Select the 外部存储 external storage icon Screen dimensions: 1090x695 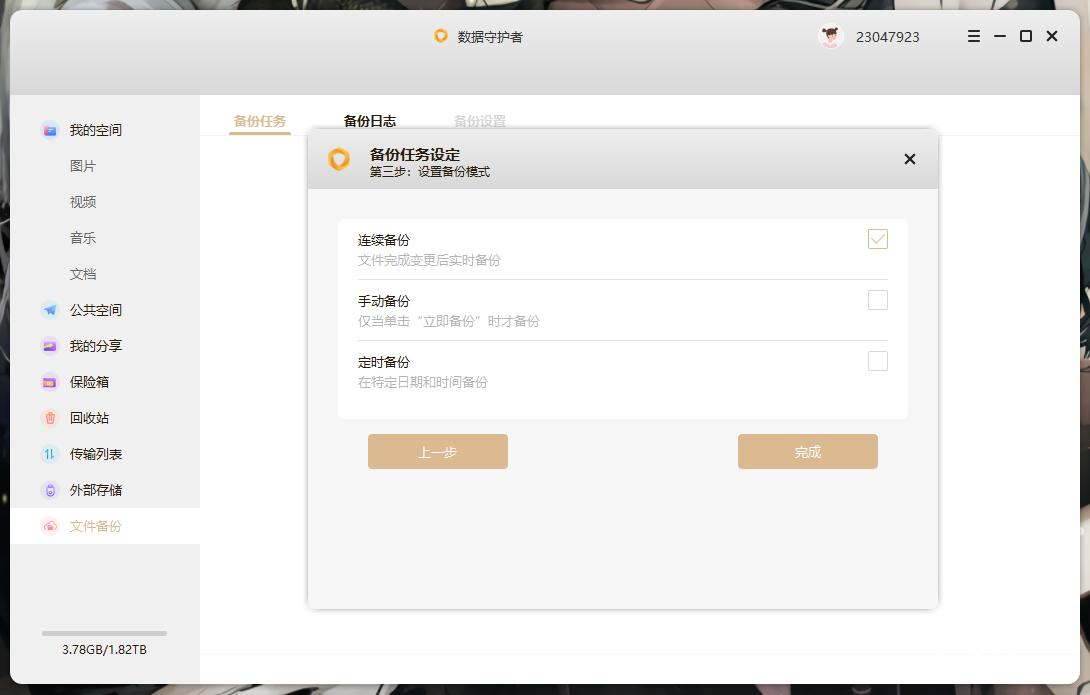tap(49, 489)
